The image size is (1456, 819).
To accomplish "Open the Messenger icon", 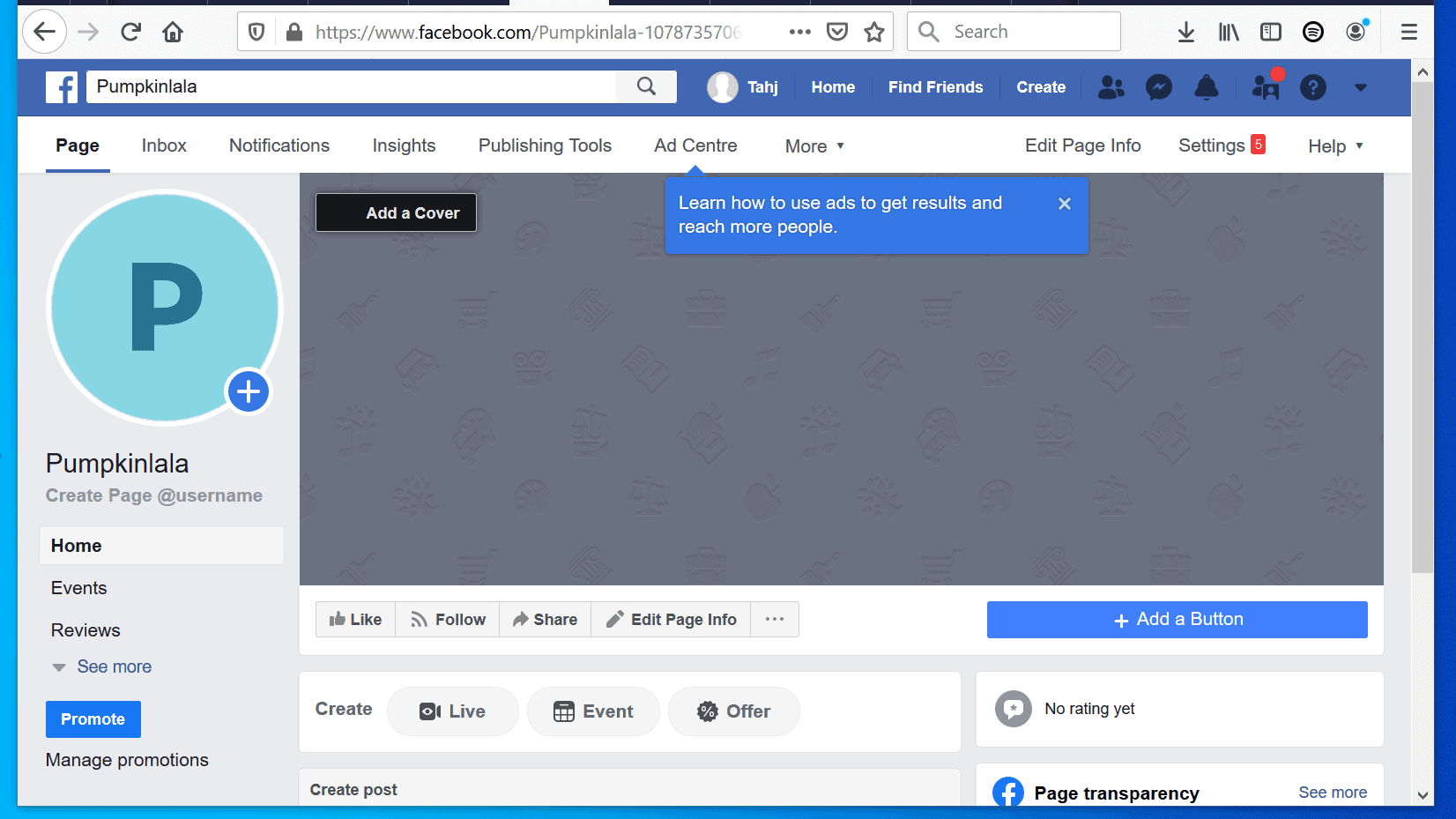I will (1159, 87).
